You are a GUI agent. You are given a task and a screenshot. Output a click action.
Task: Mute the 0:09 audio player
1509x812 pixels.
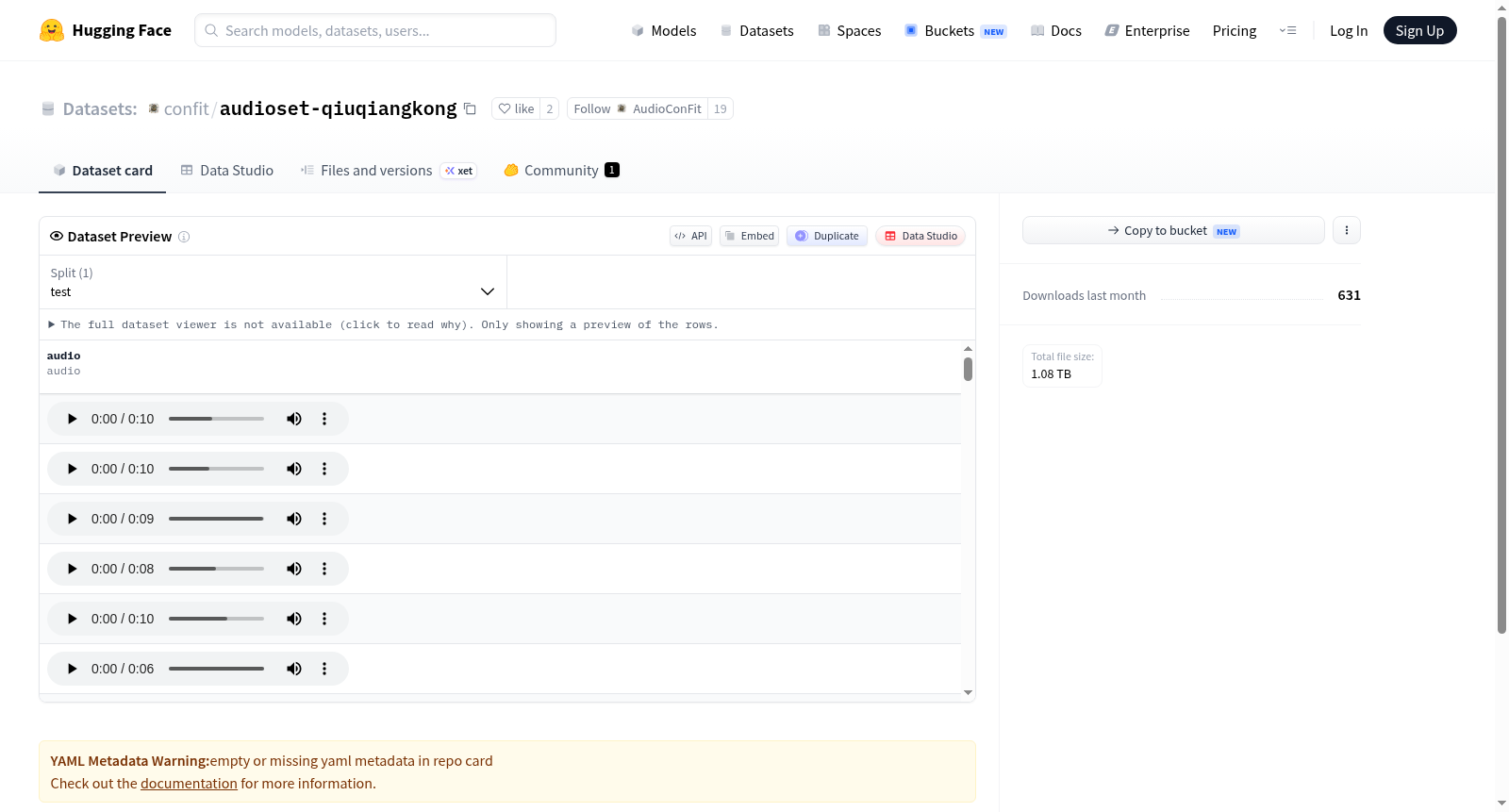294,519
